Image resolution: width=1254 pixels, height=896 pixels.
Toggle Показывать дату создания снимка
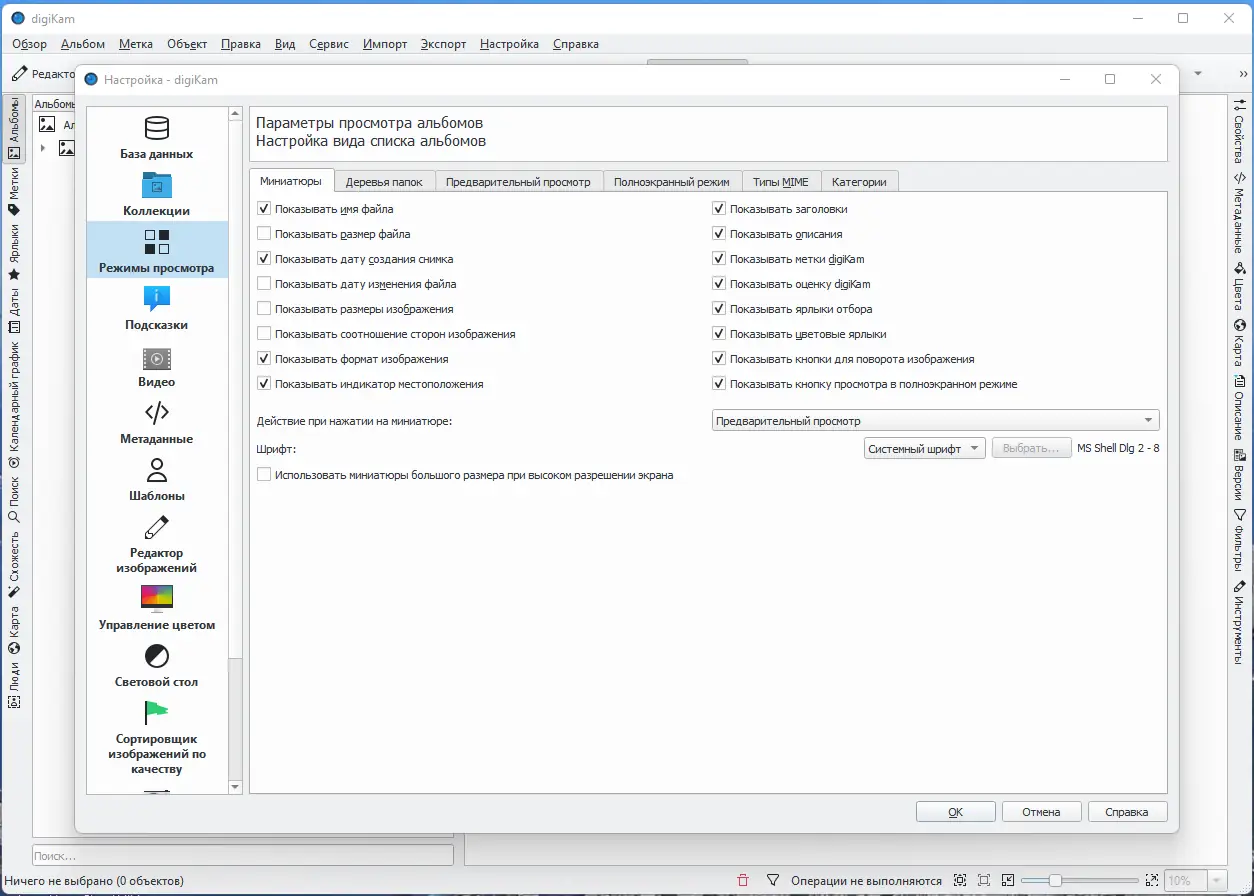264,259
